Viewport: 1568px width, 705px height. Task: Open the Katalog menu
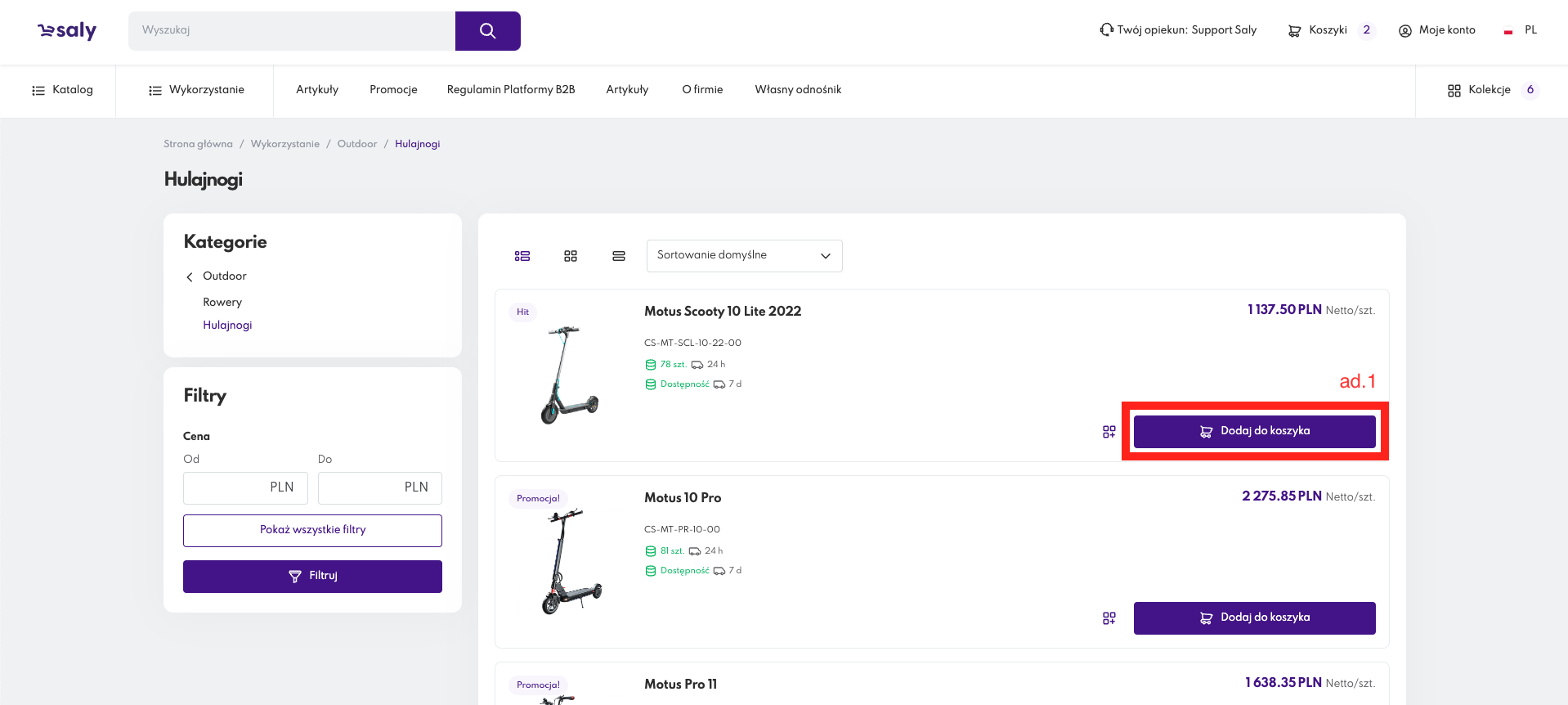(x=62, y=90)
